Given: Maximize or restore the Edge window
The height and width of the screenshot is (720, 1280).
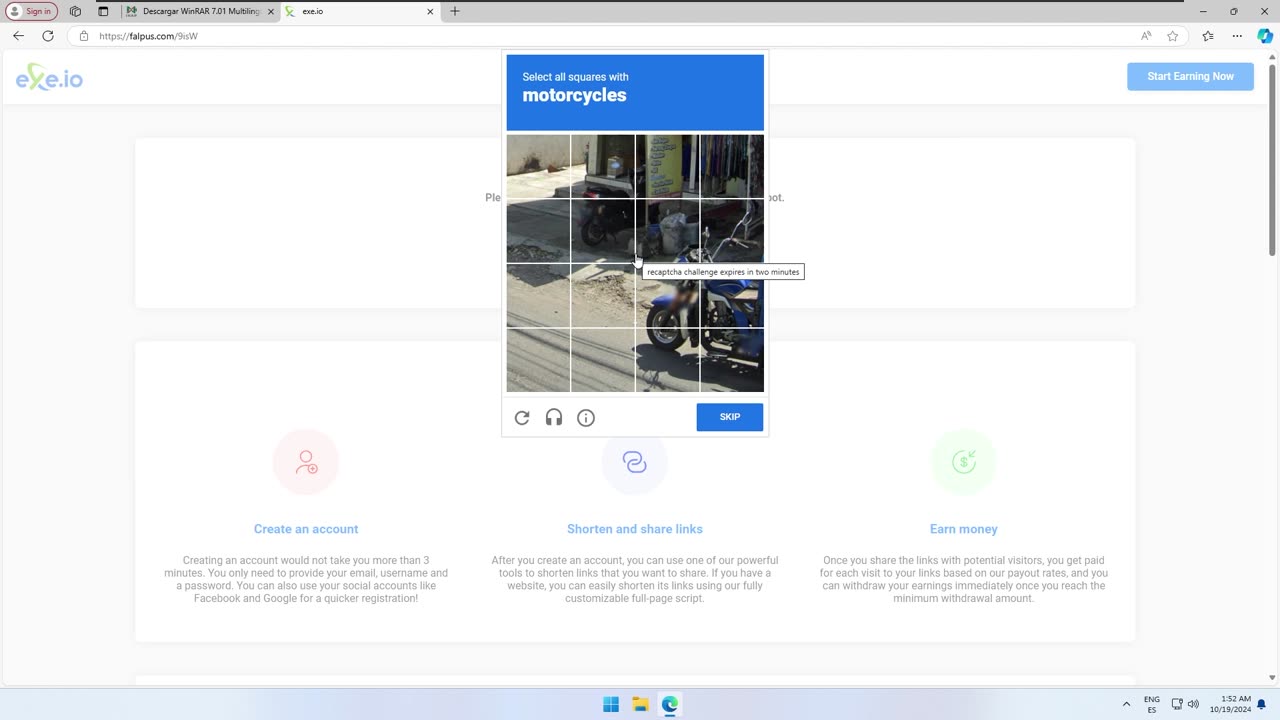Looking at the screenshot, I should pyautogui.click(x=1234, y=11).
